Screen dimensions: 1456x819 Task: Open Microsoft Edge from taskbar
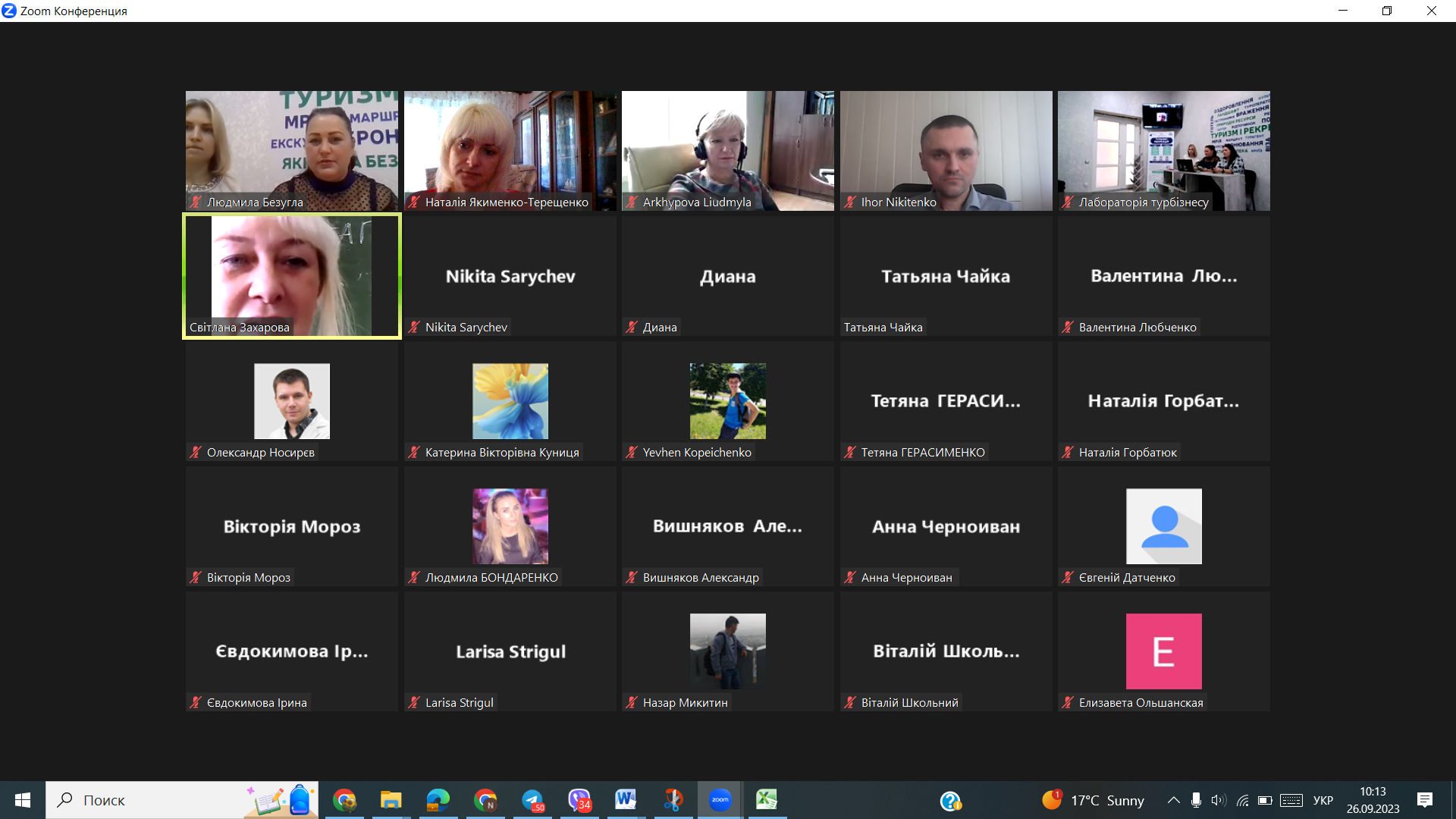438,800
